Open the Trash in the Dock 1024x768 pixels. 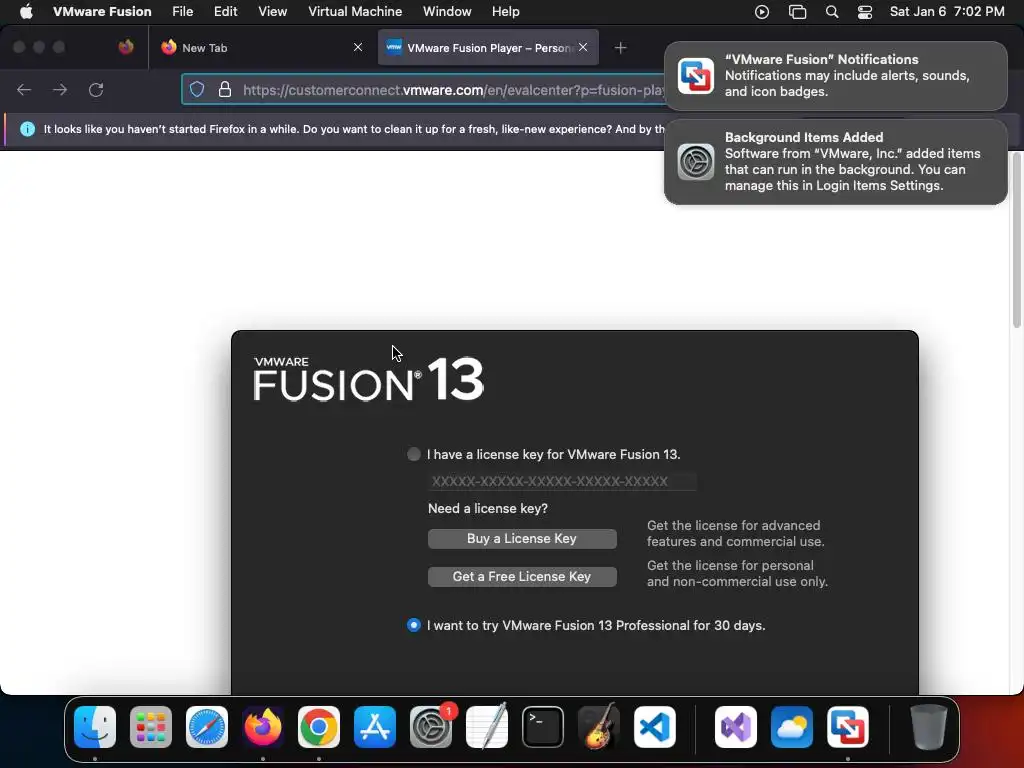pyautogui.click(x=929, y=727)
